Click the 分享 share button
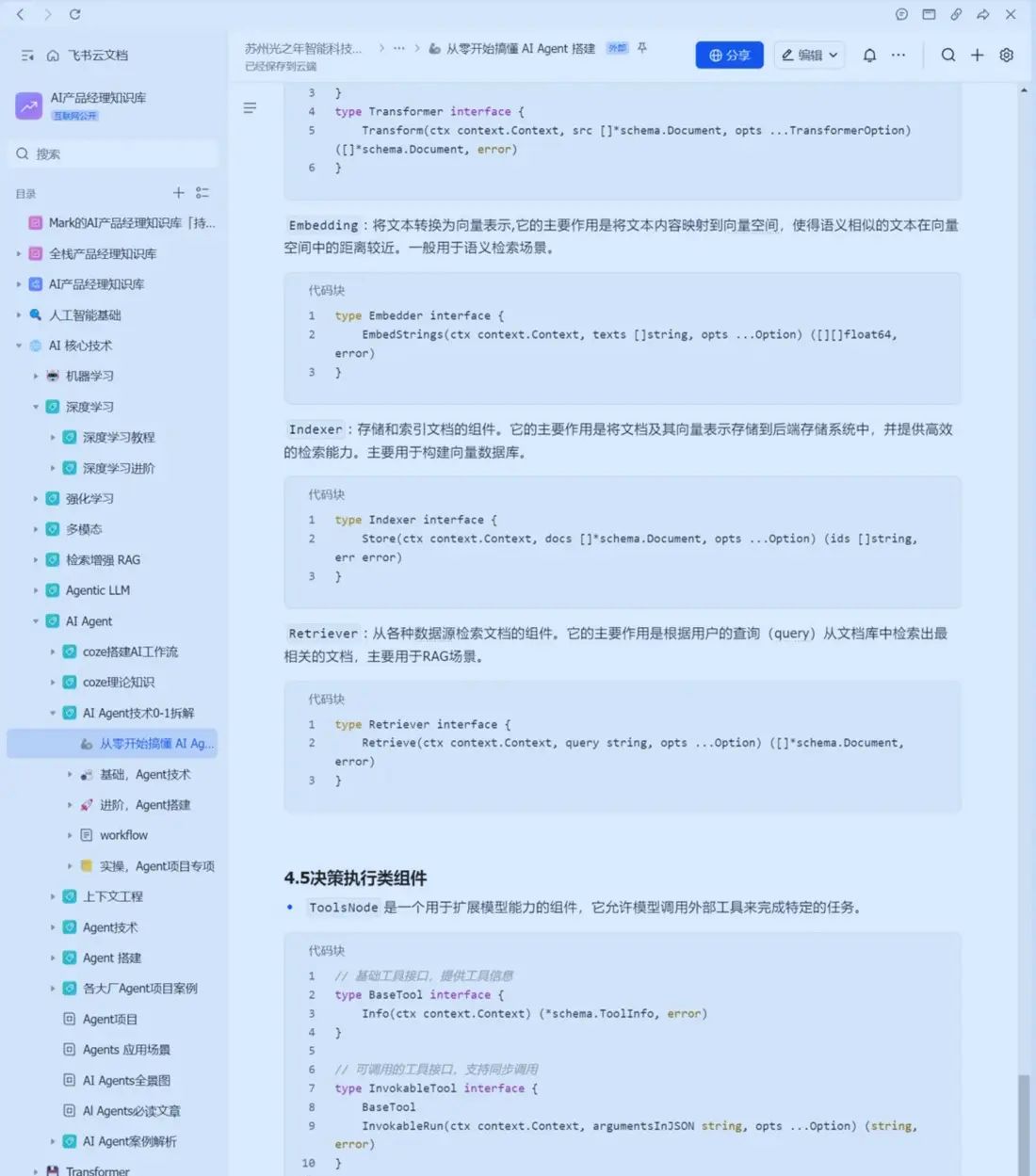Image resolution: width=1036 pixels, height=1176 pixels. pos(729,55)
